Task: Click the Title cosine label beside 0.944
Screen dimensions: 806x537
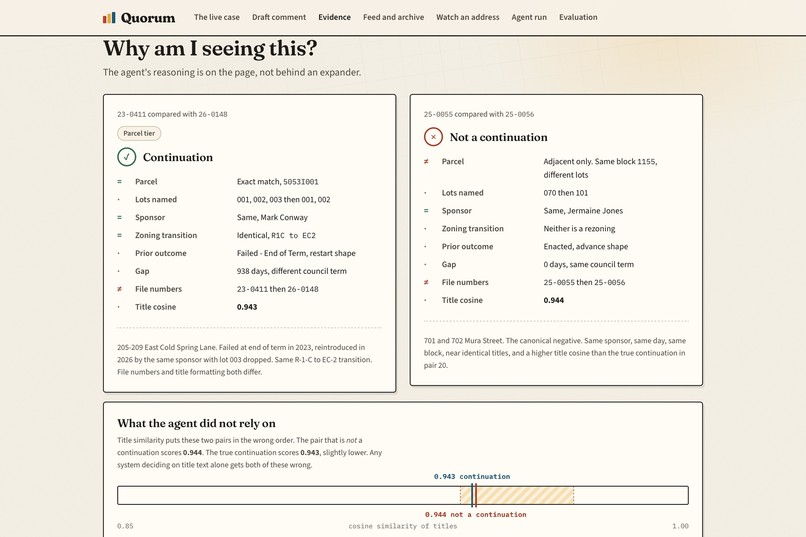Action: click(x=462, y=300)
